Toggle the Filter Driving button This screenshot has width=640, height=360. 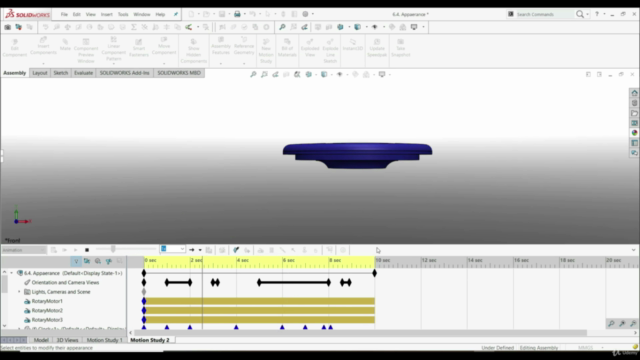tap(98, 261)
